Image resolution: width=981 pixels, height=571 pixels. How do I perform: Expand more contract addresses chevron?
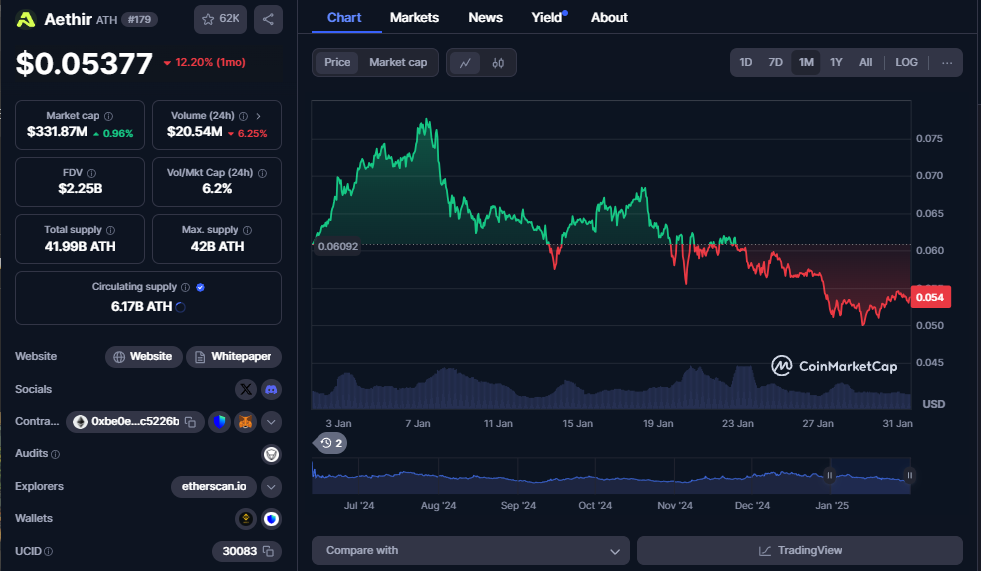click(271, 422)
